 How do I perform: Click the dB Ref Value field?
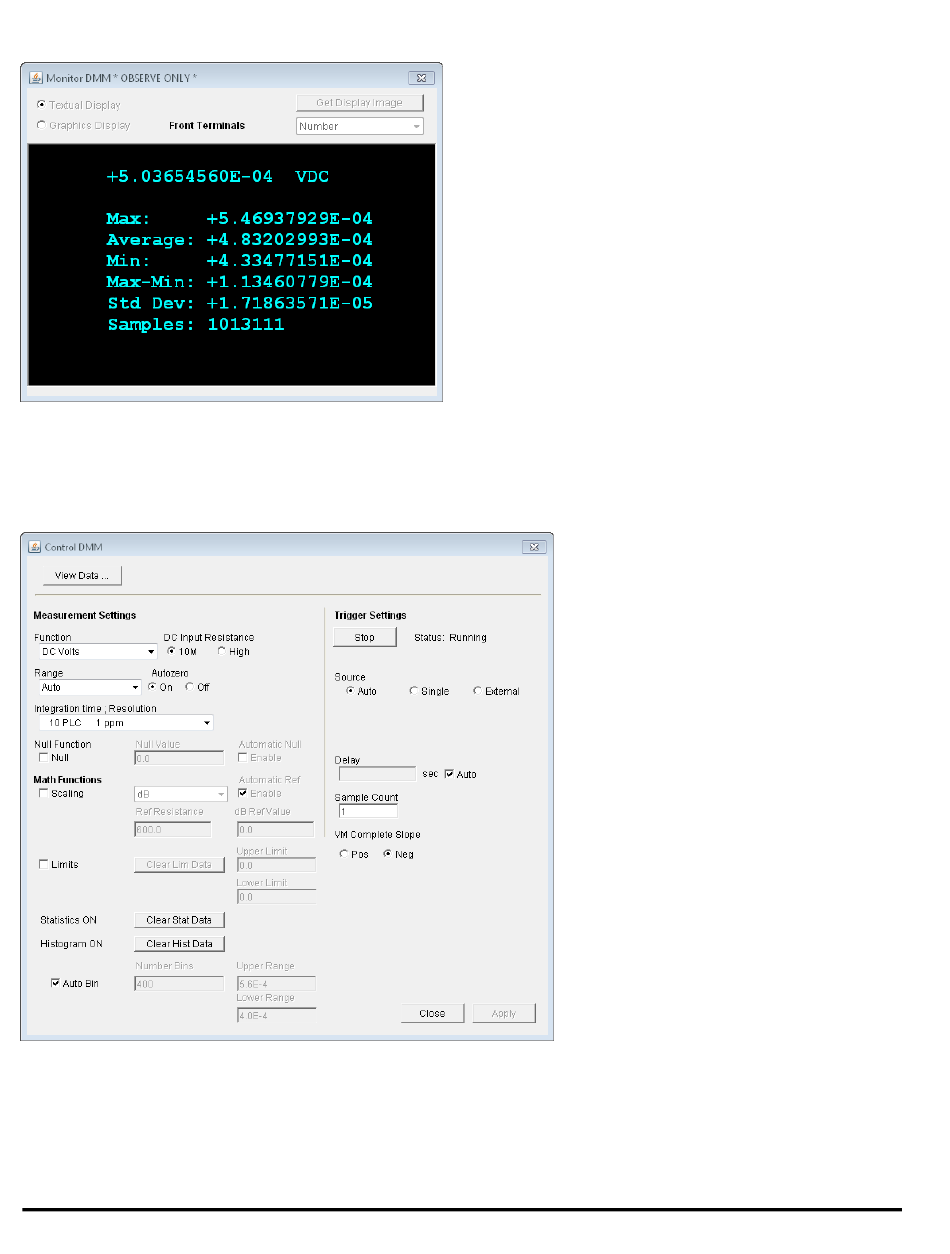275,829
